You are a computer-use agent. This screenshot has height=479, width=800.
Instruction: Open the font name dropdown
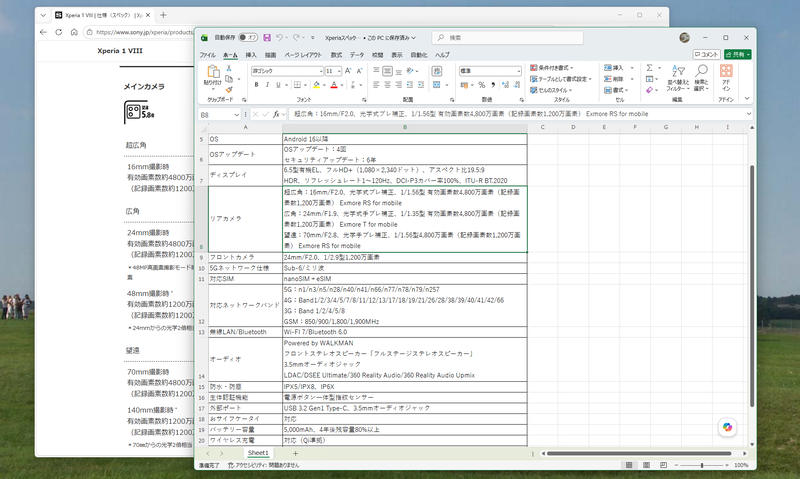(x=321, y=71)
